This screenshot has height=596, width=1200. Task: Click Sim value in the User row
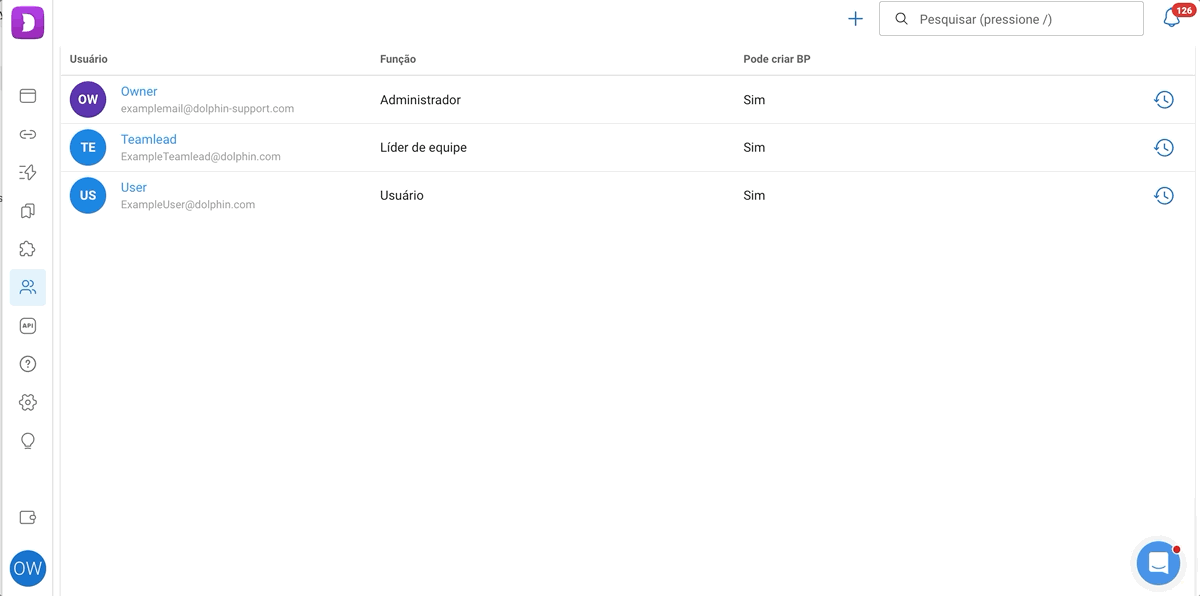(x=754, y=196)
